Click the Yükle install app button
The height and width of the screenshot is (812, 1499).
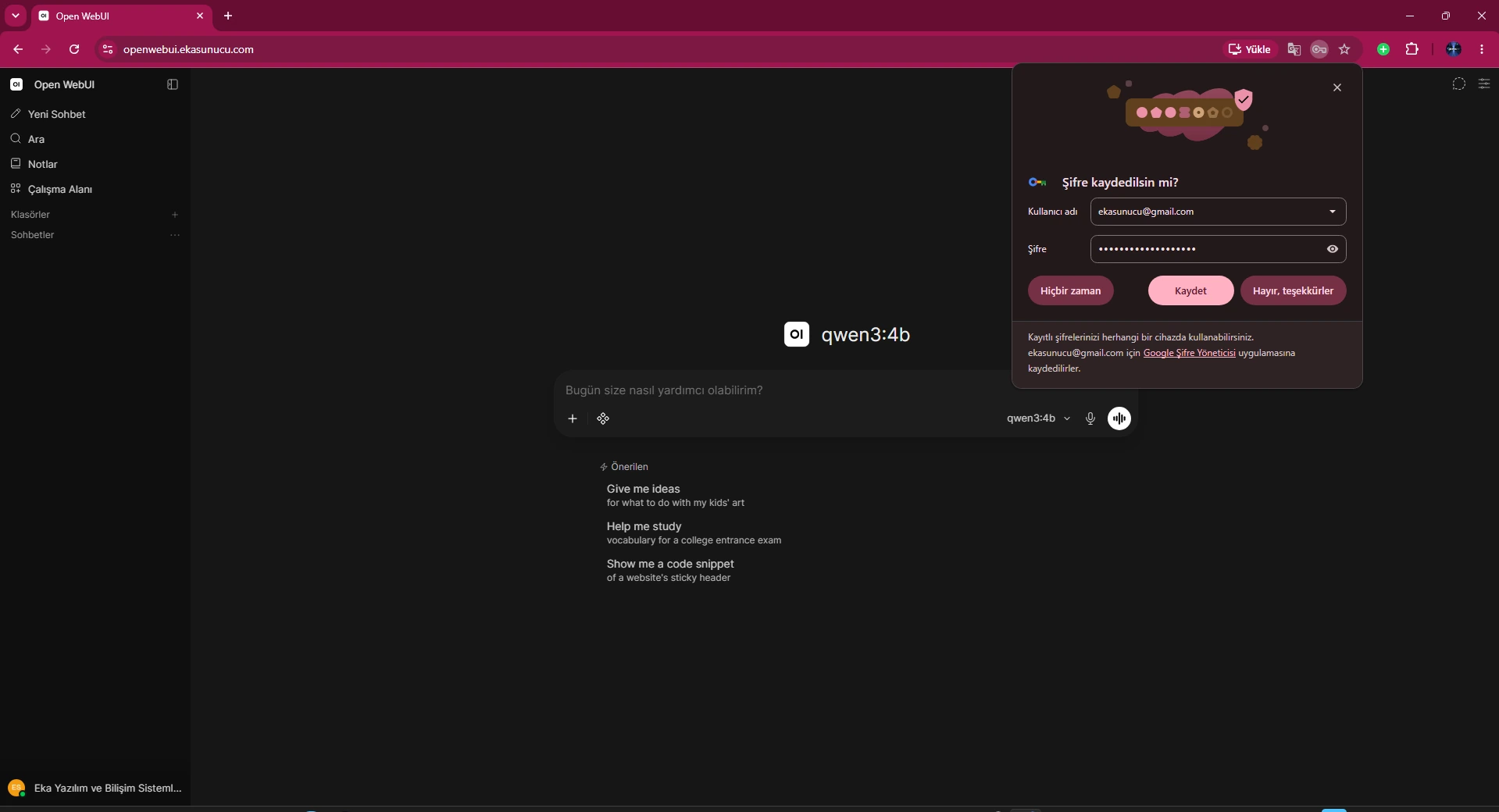click(1250, 49)
